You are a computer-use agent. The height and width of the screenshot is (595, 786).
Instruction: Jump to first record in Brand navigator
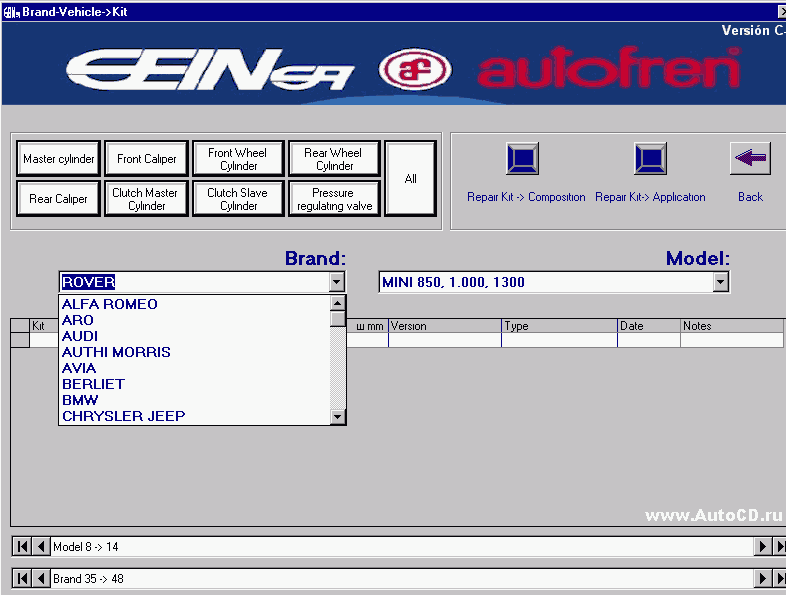22,579
